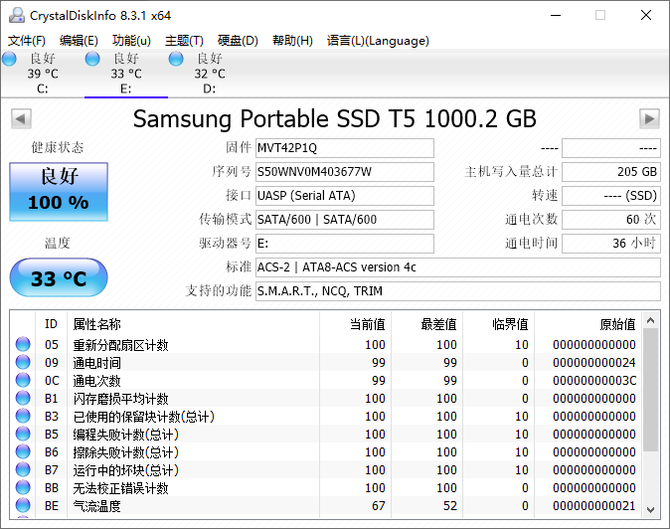The width and height of the screenshot is (670, 529).
Task: Click the empty ---- field above host writes
Action: coord(611,148)
